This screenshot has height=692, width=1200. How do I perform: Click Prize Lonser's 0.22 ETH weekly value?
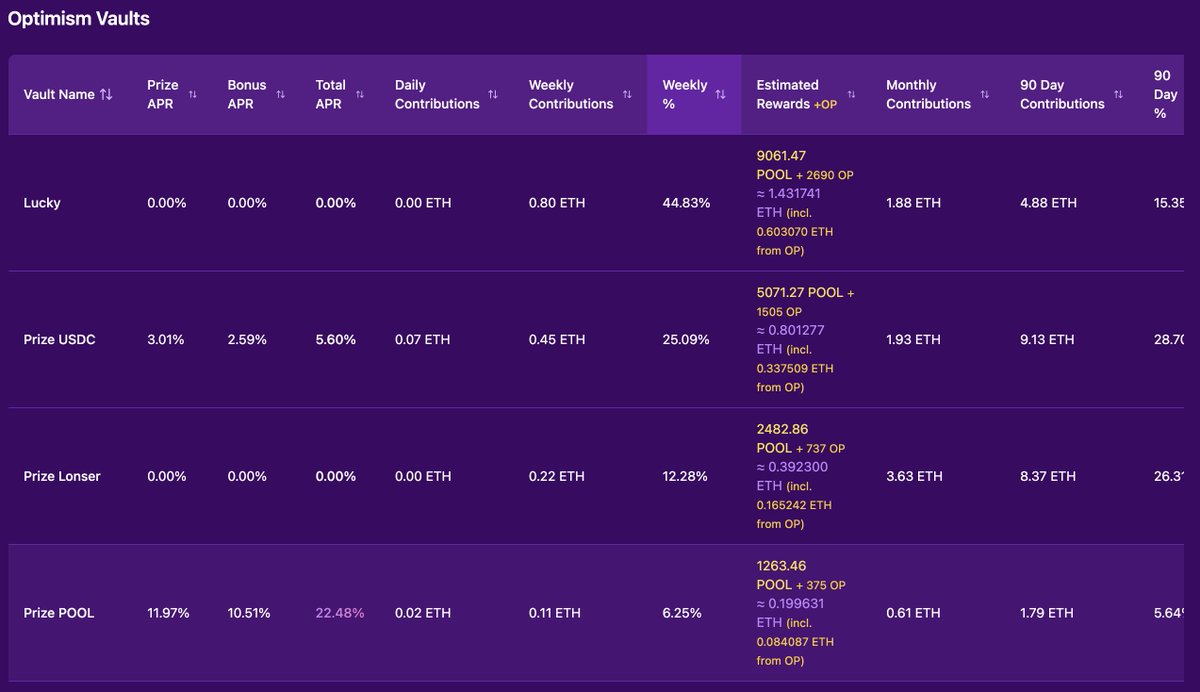557,477
